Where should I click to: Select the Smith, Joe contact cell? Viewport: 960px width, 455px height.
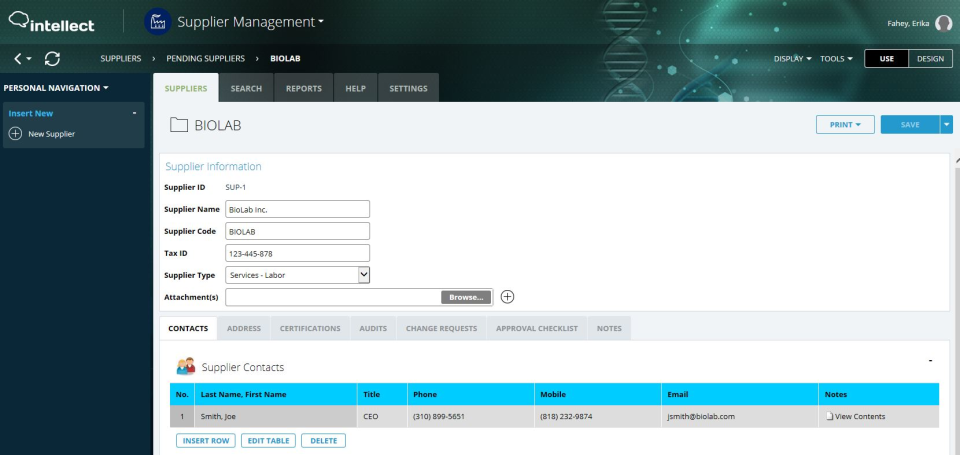point(276,416)
